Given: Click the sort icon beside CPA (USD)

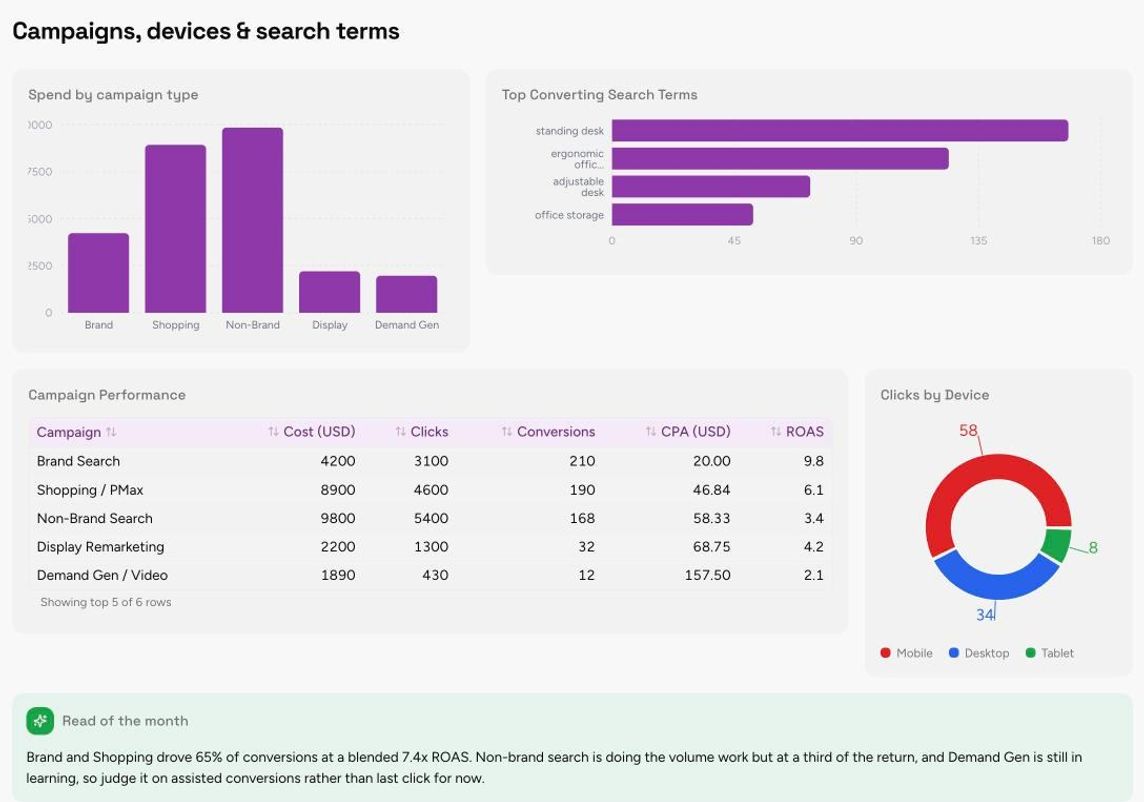Looking at the screenshot, I should pos(651,432).
